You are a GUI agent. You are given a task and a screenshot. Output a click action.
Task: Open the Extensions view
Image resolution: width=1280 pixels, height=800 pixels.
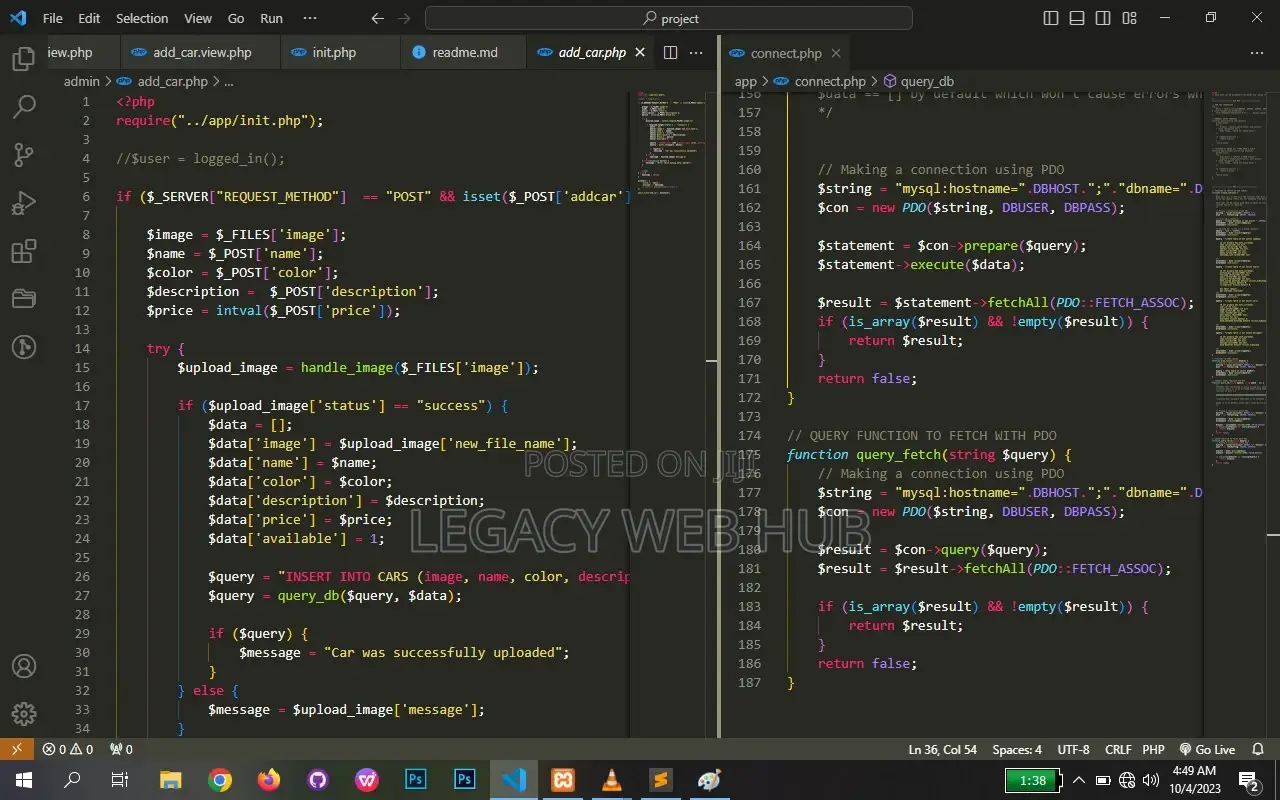[x=24, y=251]
